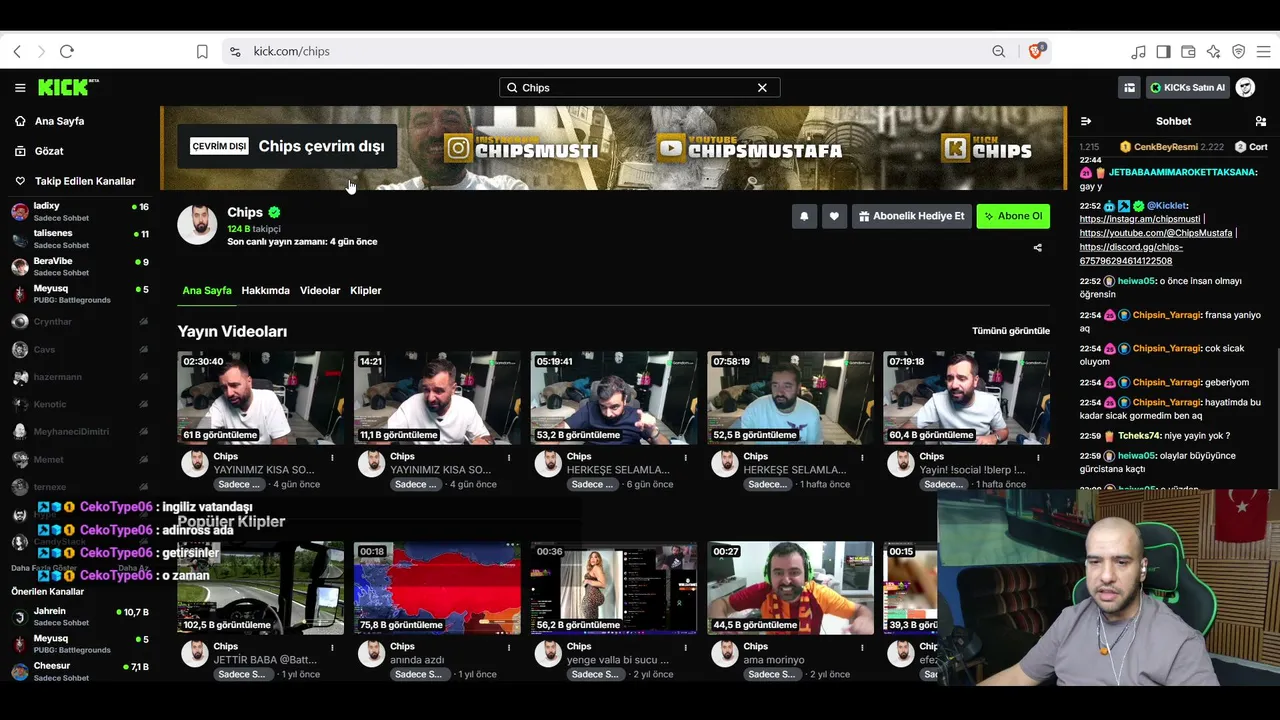Viewport: 1280px width, 720px height.
Task: Bookmark this page in the browser toolbar
Action: (202, 51)
